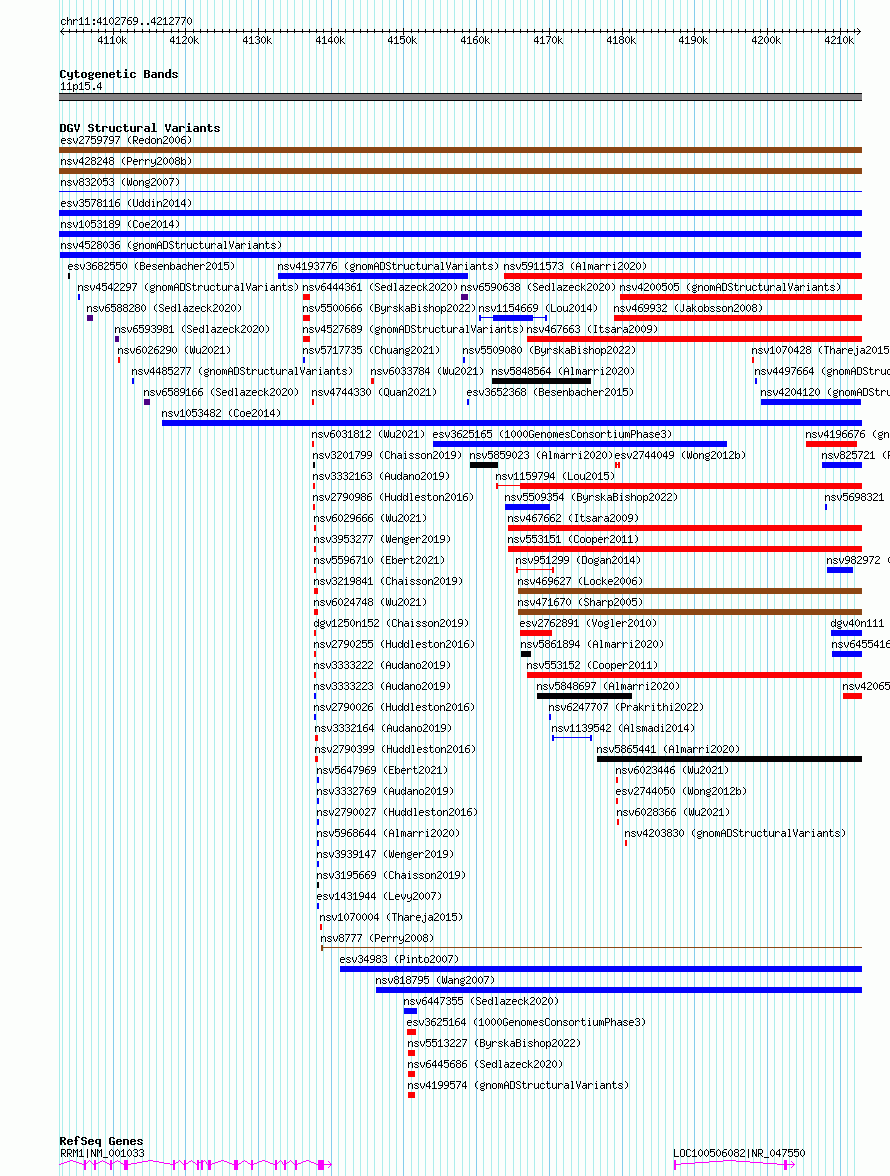Select nsv6589166 (Sedlazeck2020) label

(221, 392)
